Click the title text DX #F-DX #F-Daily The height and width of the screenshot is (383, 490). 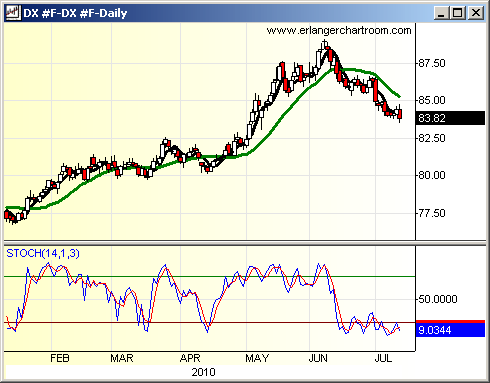point(75,13)
